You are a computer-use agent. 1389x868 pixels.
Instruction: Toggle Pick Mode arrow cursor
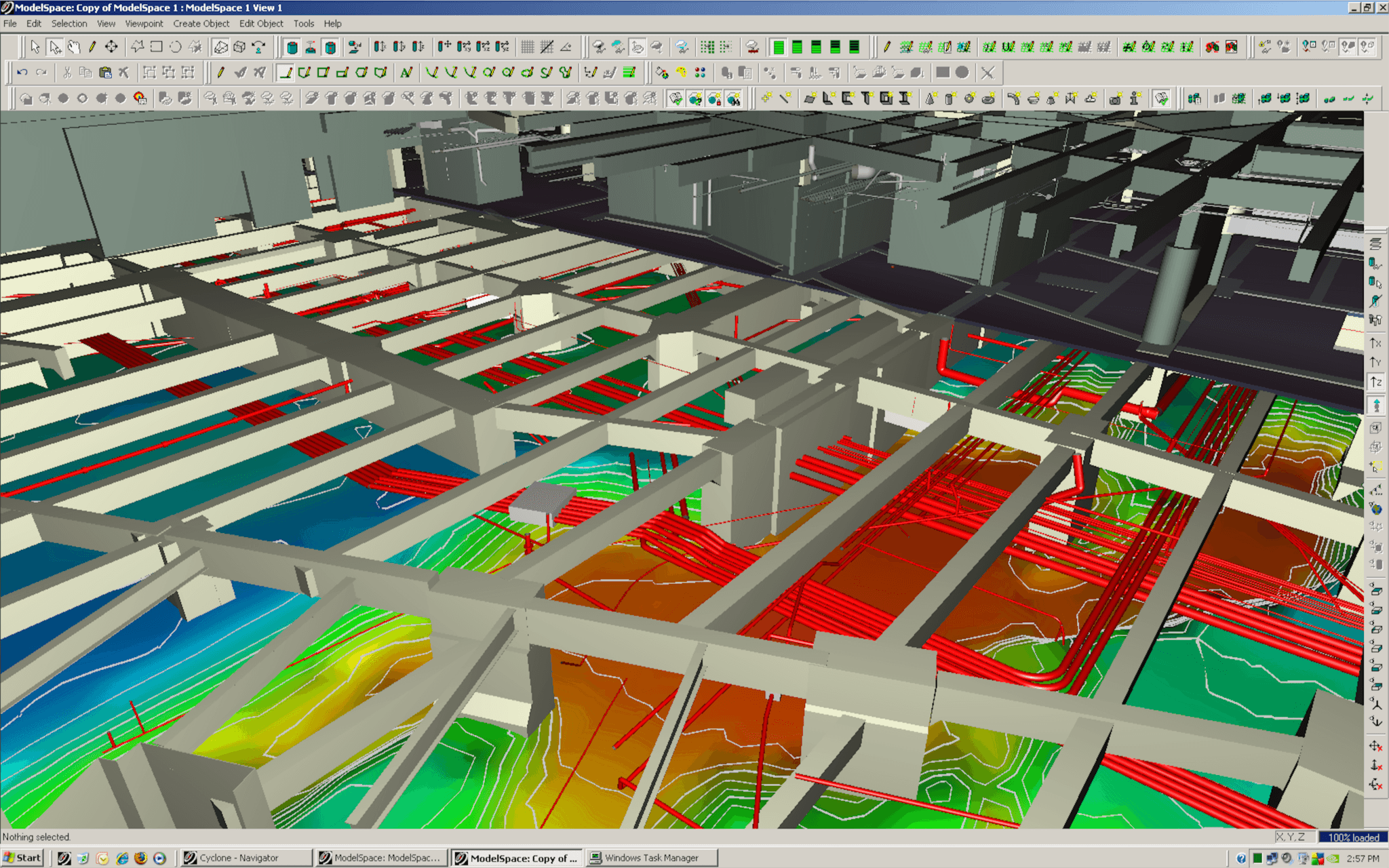(x=35, y=47)
